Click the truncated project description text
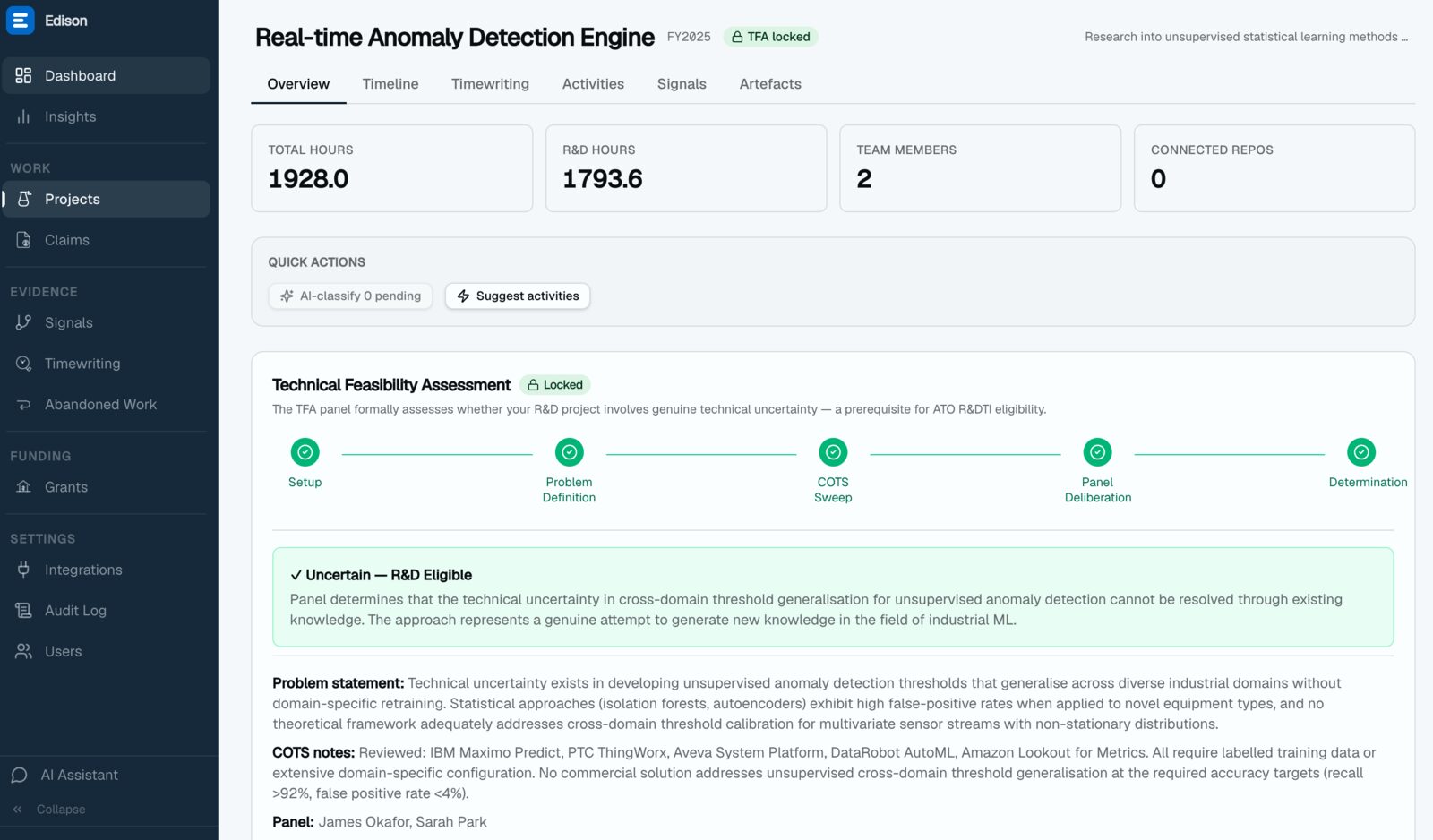Viewport: 1433px width, 840px height. pyautogui.click(x=1246, y=37)
